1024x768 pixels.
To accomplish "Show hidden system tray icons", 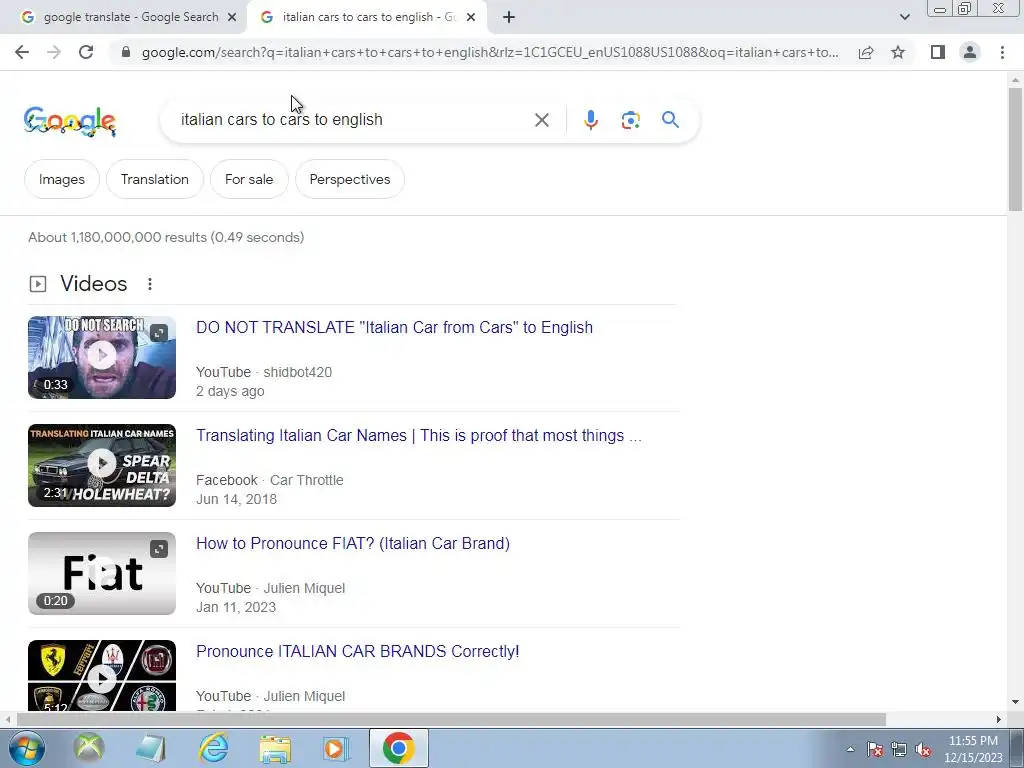I will coord(850,749).
